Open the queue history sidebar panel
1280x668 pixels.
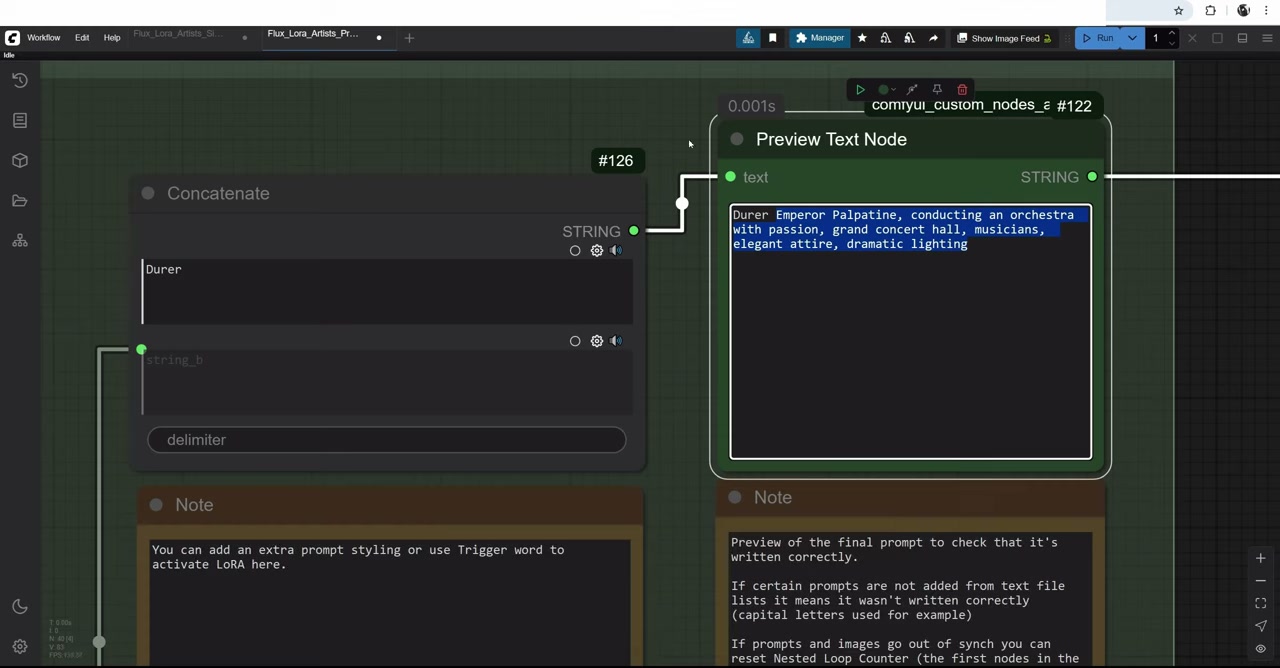[20, 80]
